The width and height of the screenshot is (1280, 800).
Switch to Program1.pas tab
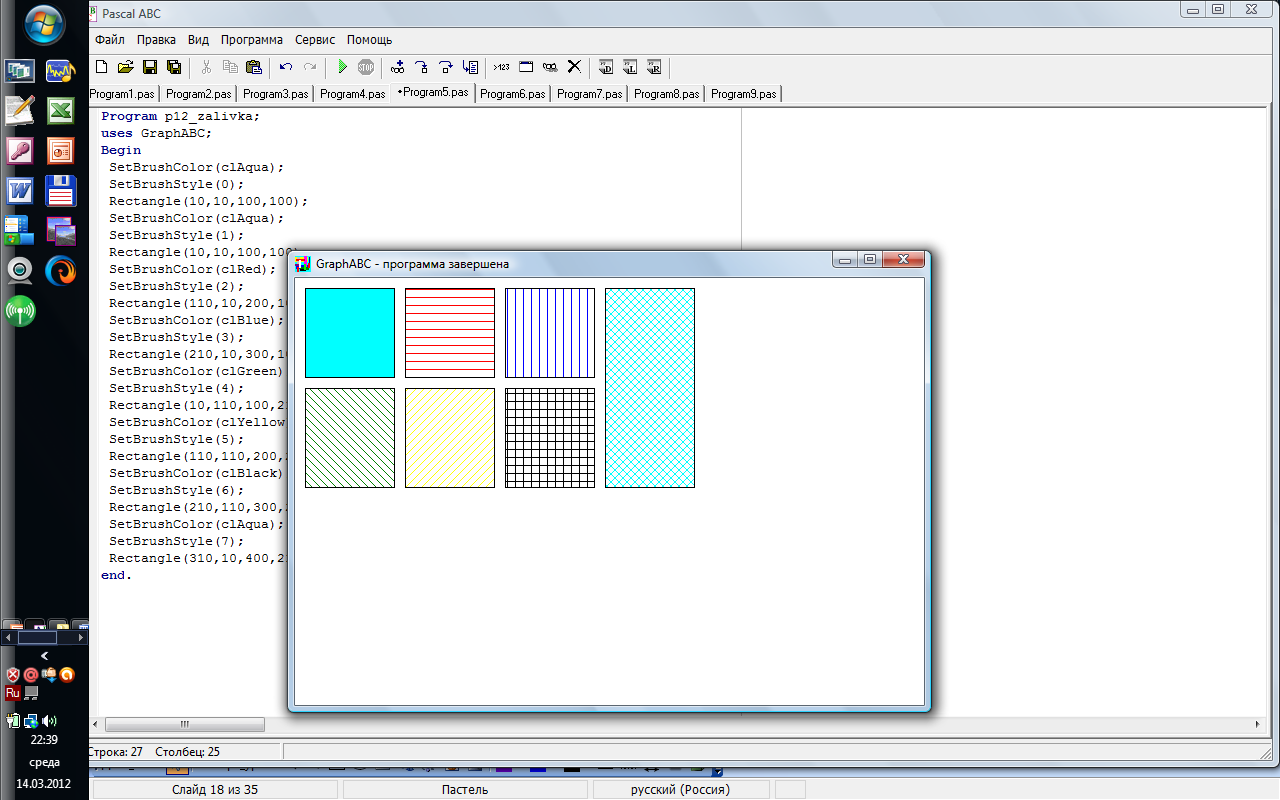coord(123,94)
